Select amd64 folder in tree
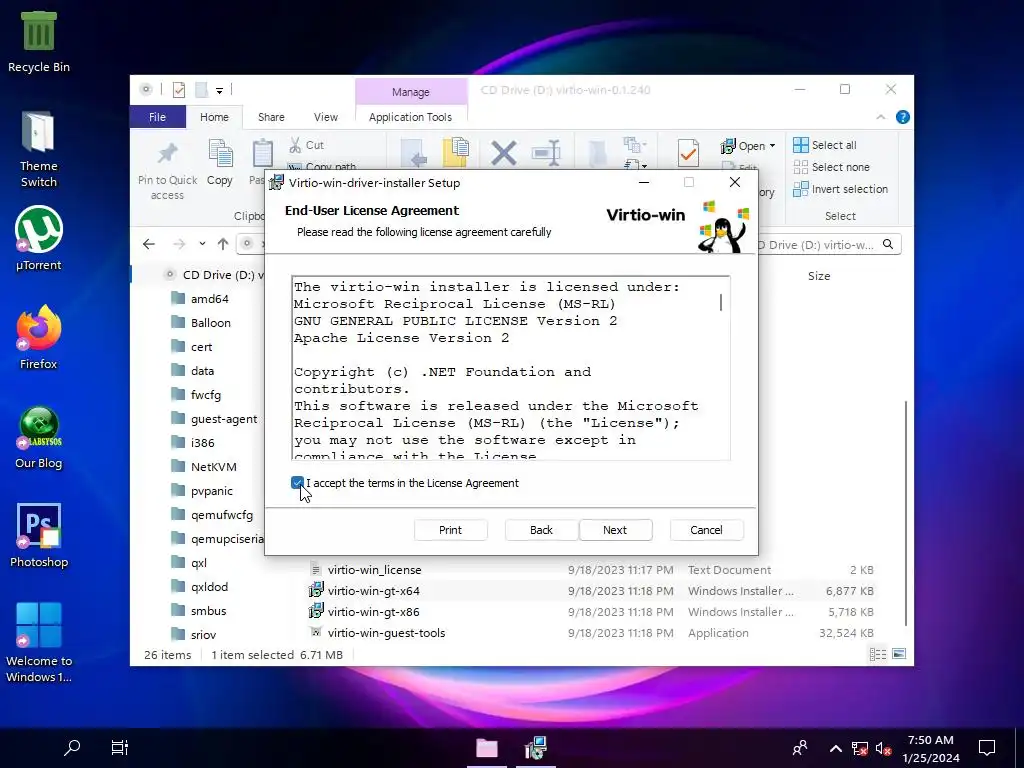The height and width of the screenshot is (768, 1024). click(x=200, y=299)
